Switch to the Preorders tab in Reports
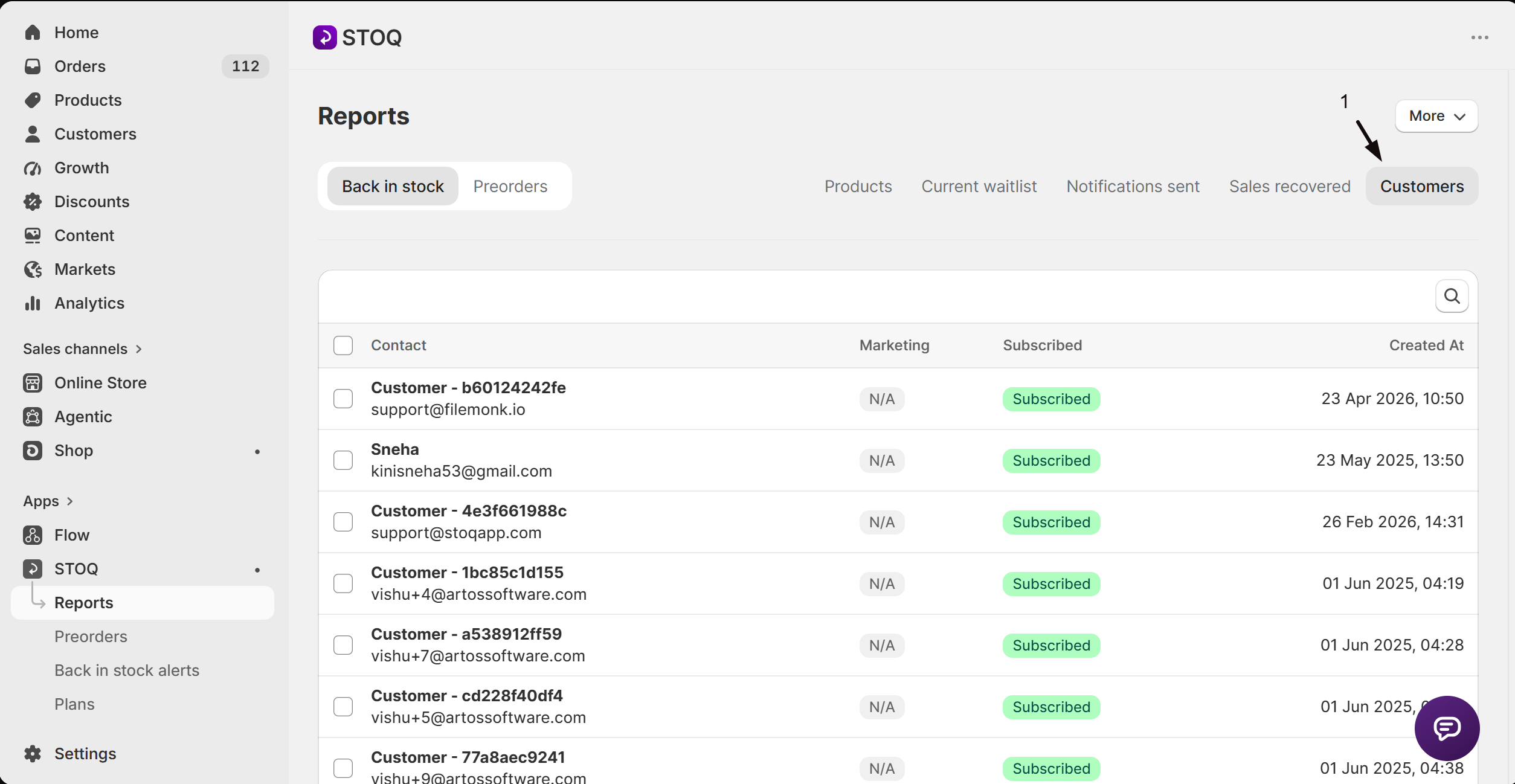This screenshot has width=1515, height=784. tap(510, 186)
